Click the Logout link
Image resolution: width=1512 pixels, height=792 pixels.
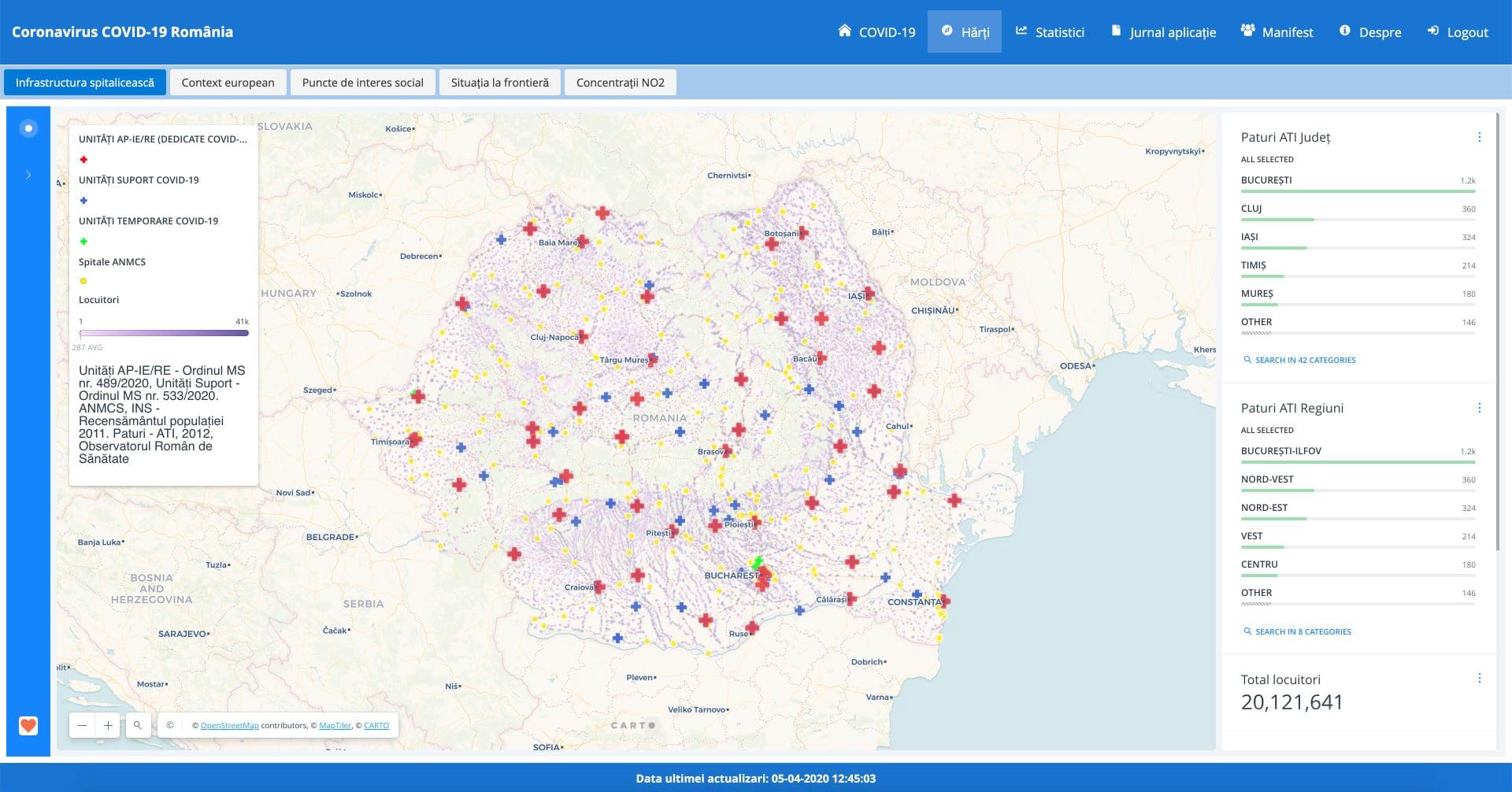[x=1458, y=31]
